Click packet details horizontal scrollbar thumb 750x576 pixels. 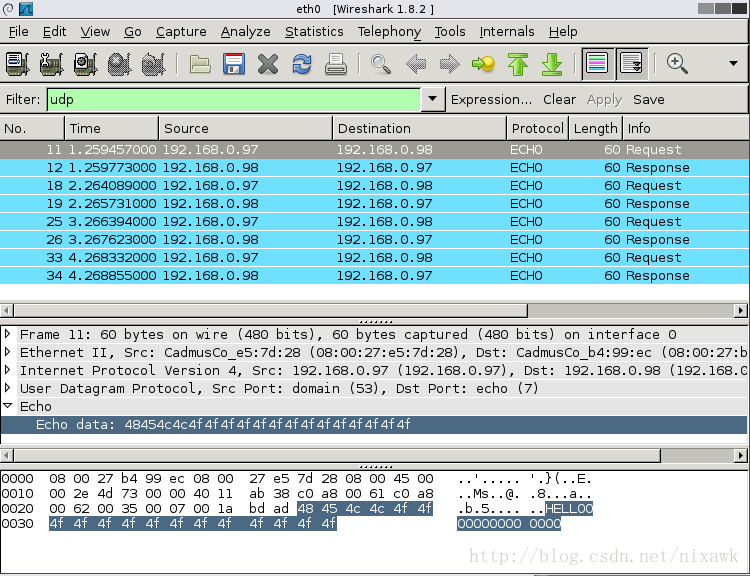coord(337,455)
